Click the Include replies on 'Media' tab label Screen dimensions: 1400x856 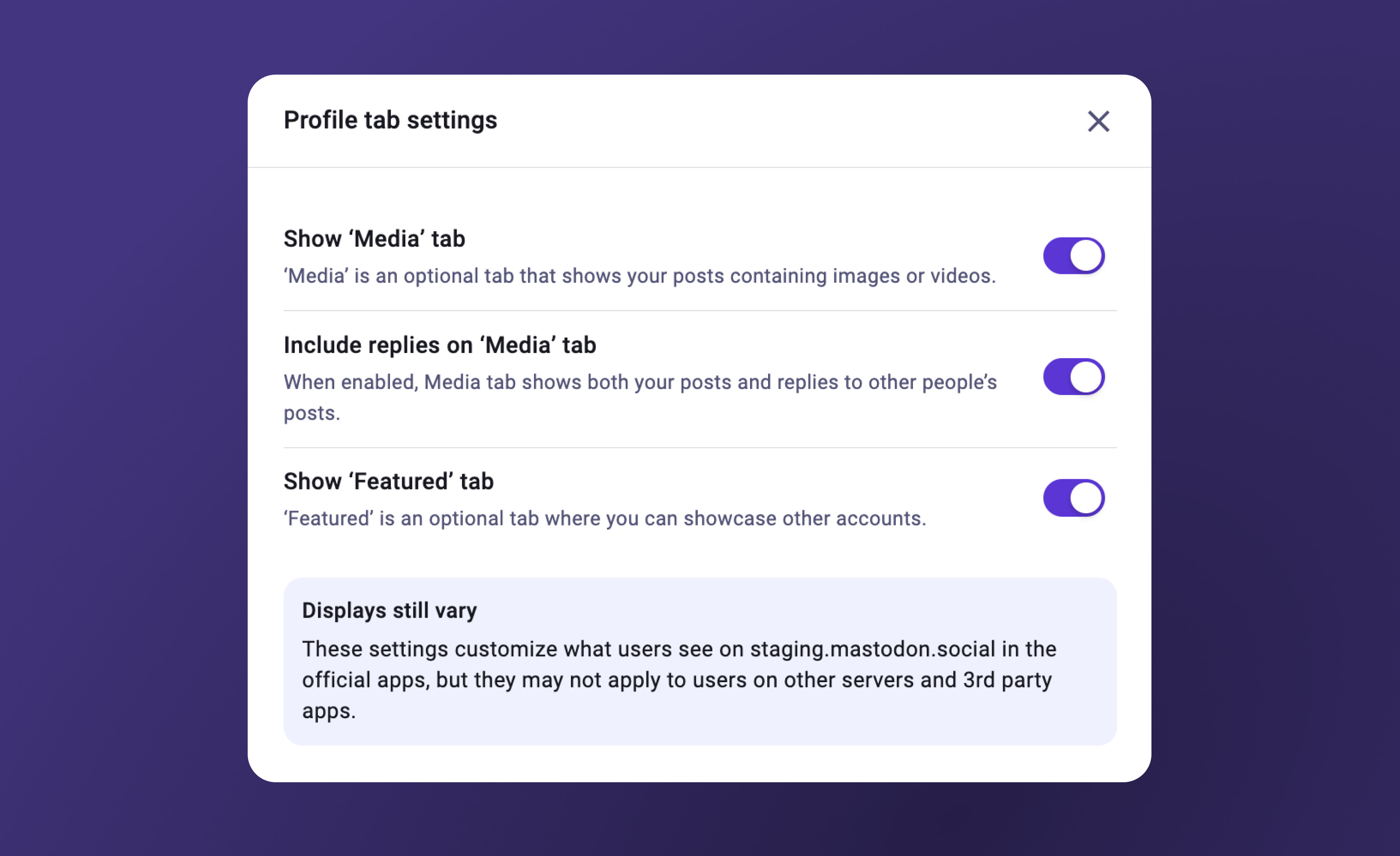coord(440,344)
